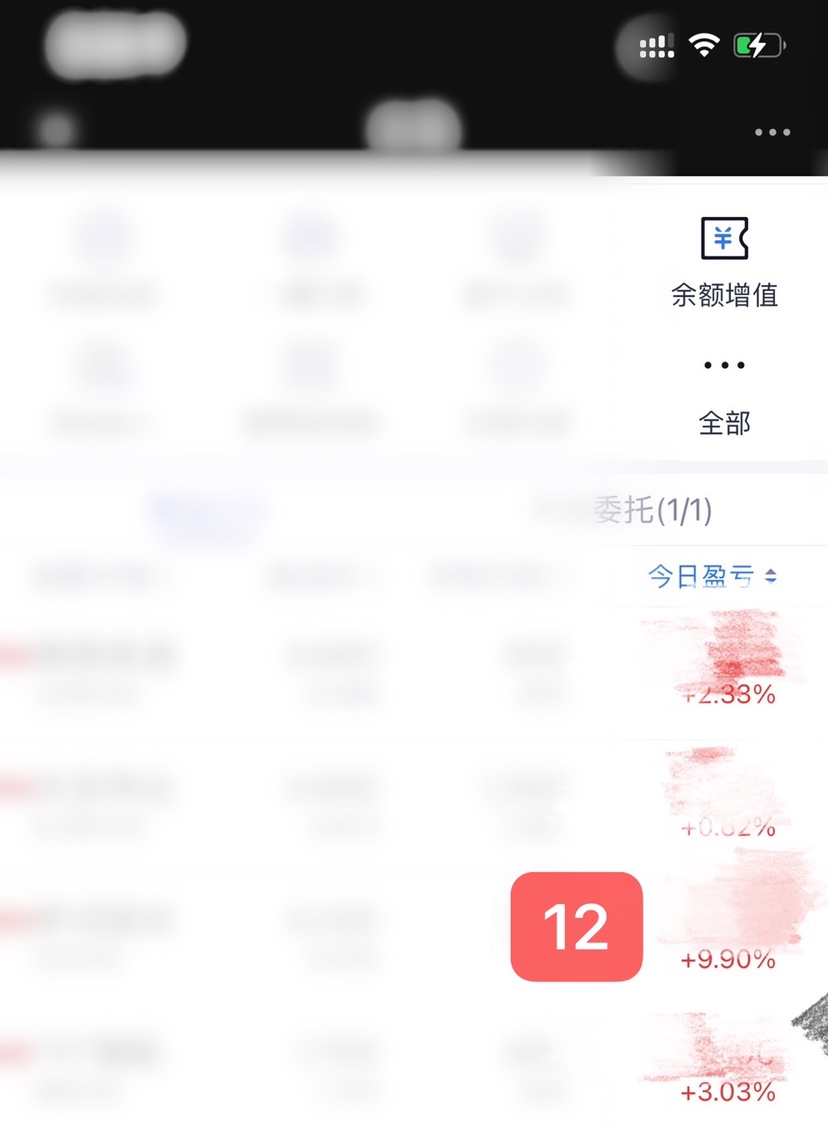The image size is (828, 1136).
Task: Tap the blurred status bar time
Action: pyautogui.click(x=115, y=44)
